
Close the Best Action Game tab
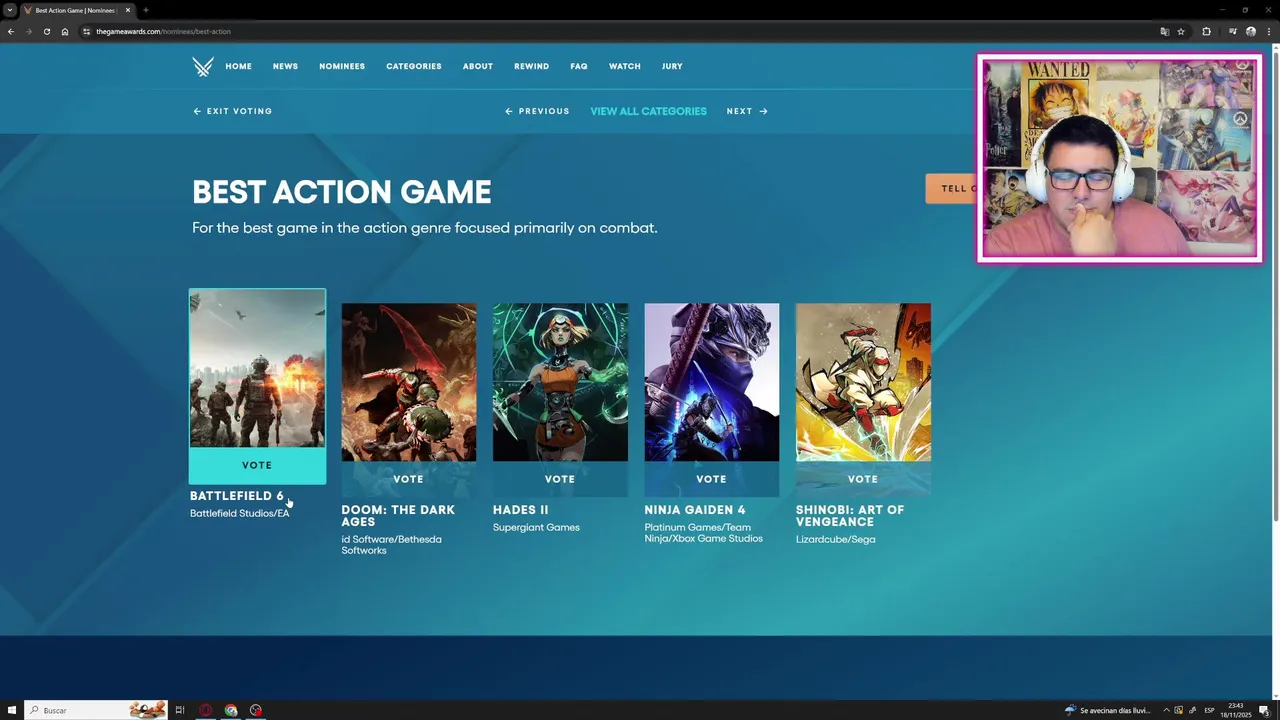click(128, 10)
